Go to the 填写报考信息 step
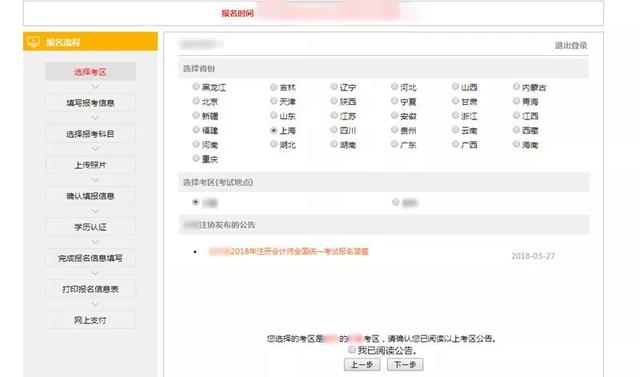640x377 pixels. 90,103
